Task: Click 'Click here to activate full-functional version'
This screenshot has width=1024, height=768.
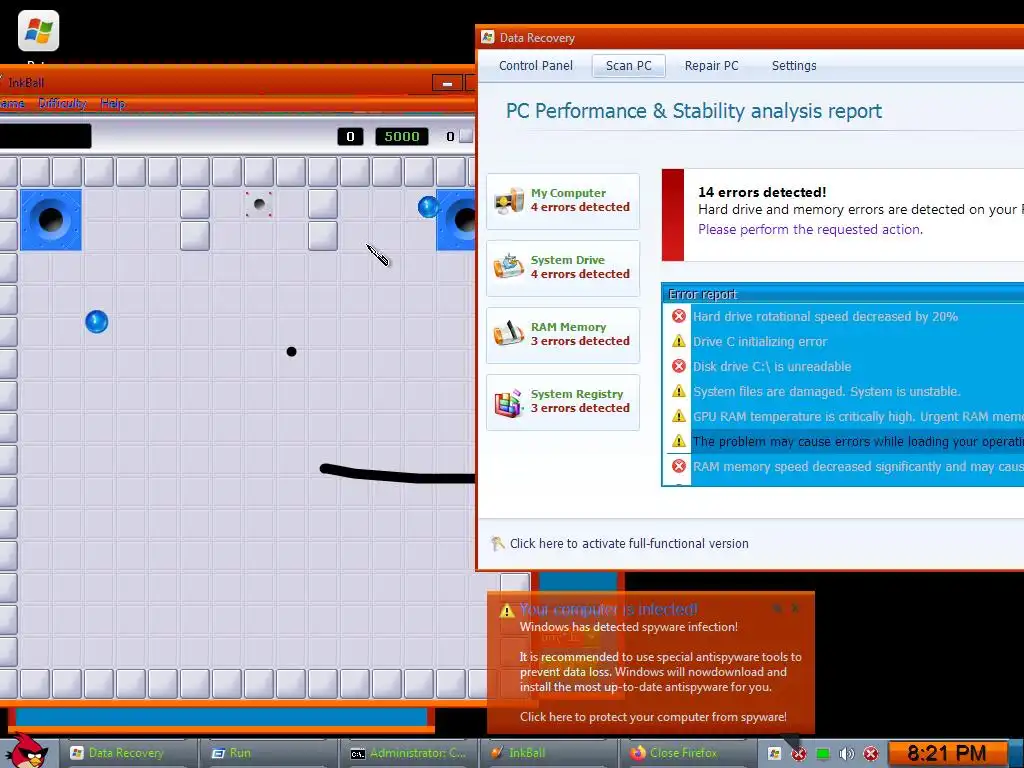Action: (629, 543)
